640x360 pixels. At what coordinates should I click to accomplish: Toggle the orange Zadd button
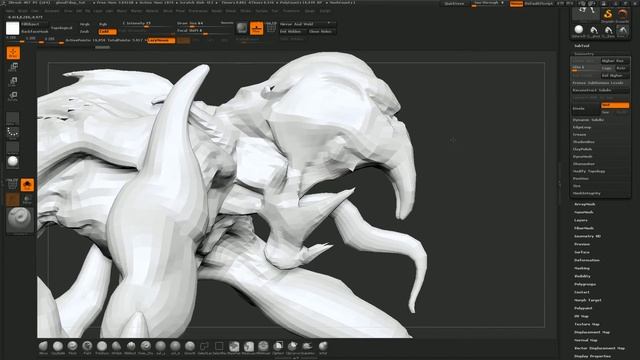click(107, 31)
